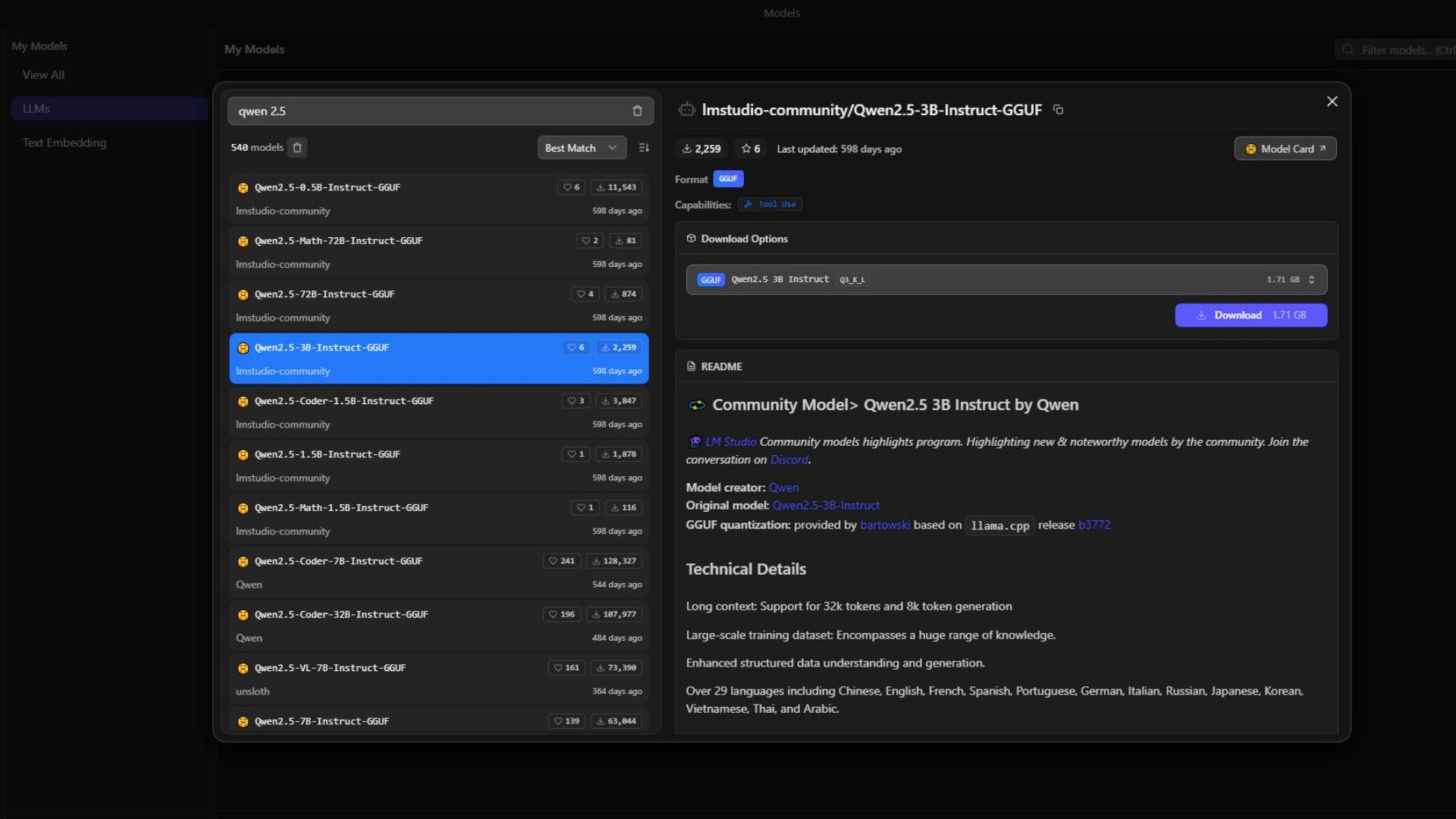The height and width of the screenshot is (819, 1456).
Task: Click the Download Options box icon
Action: click(691, 239)
